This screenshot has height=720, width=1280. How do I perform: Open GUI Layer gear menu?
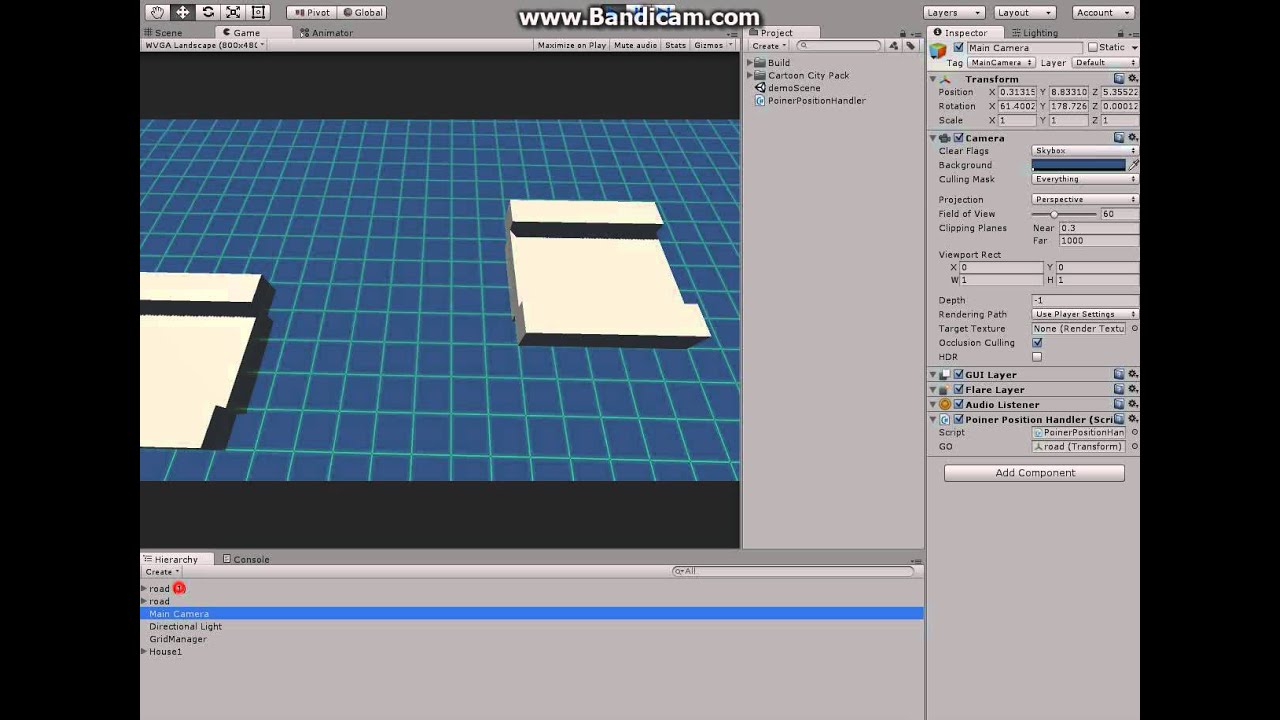(x=1132, y=374)
